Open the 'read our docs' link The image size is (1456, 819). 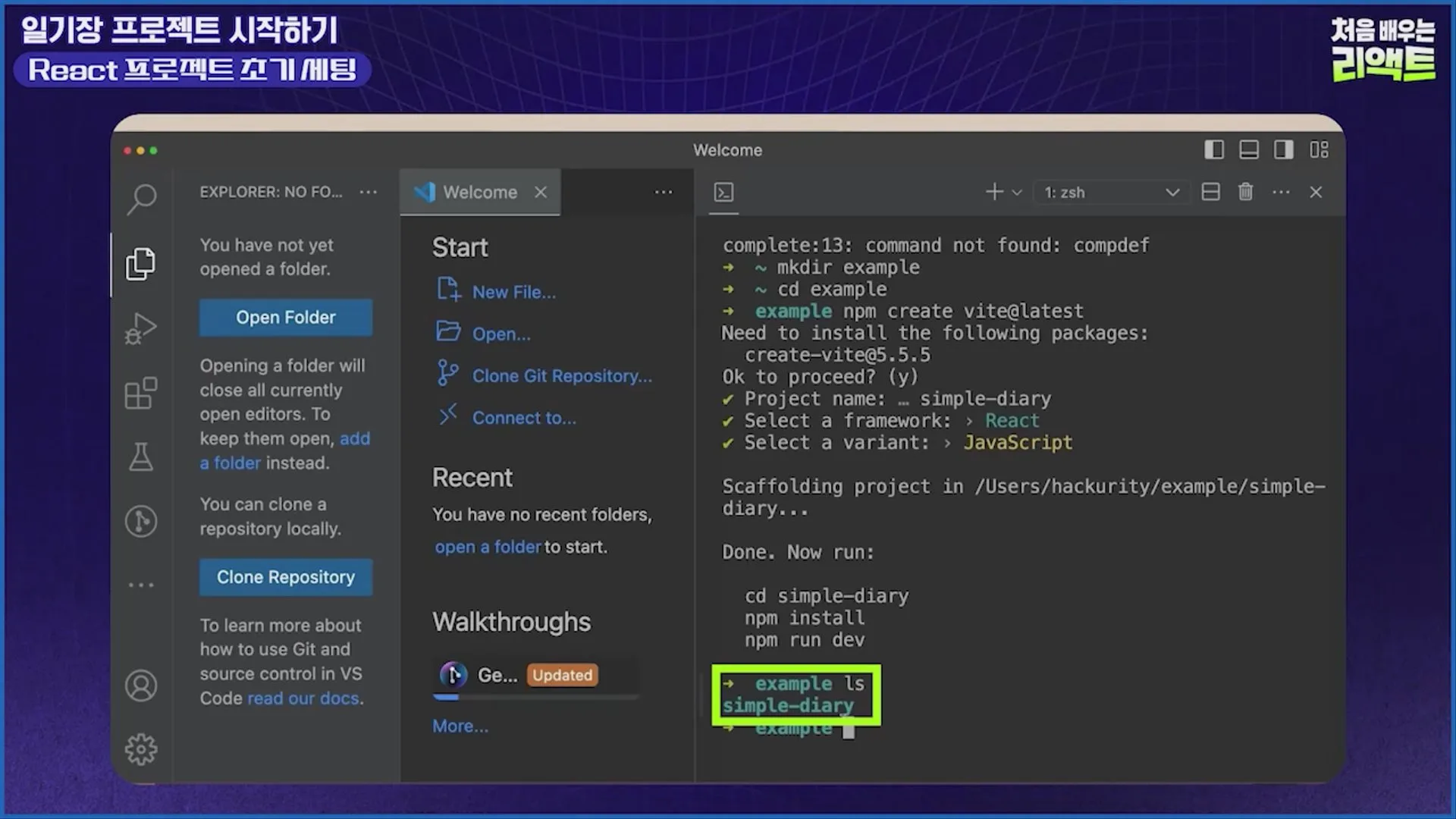tap(303, 698)
